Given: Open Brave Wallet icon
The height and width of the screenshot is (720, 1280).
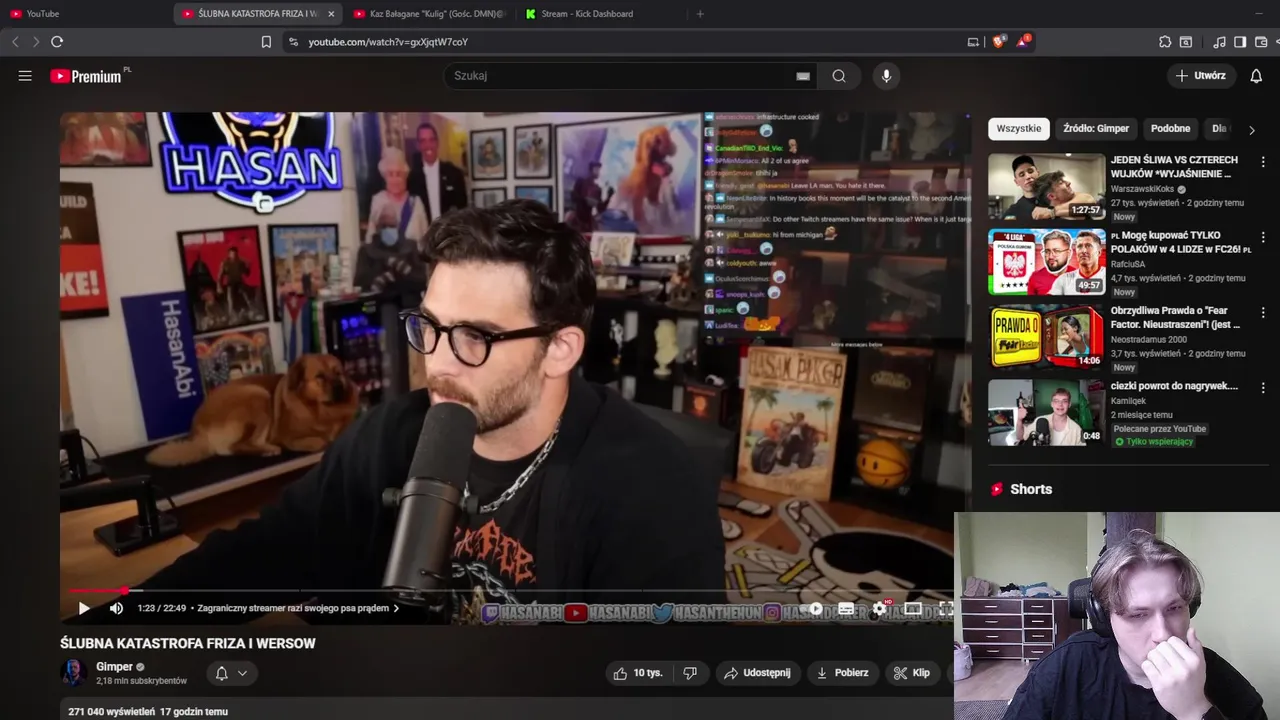Looking at the screenshot, I should click(x=1261, y=42).
